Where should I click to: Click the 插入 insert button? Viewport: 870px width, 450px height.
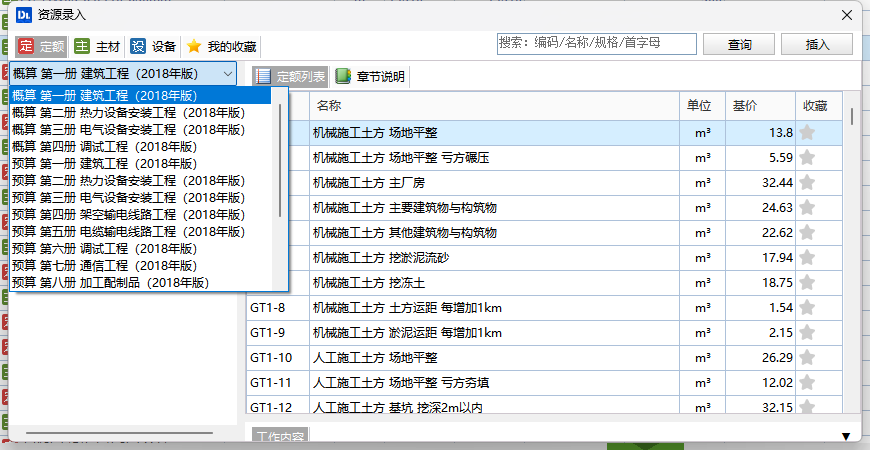point(816,45)
